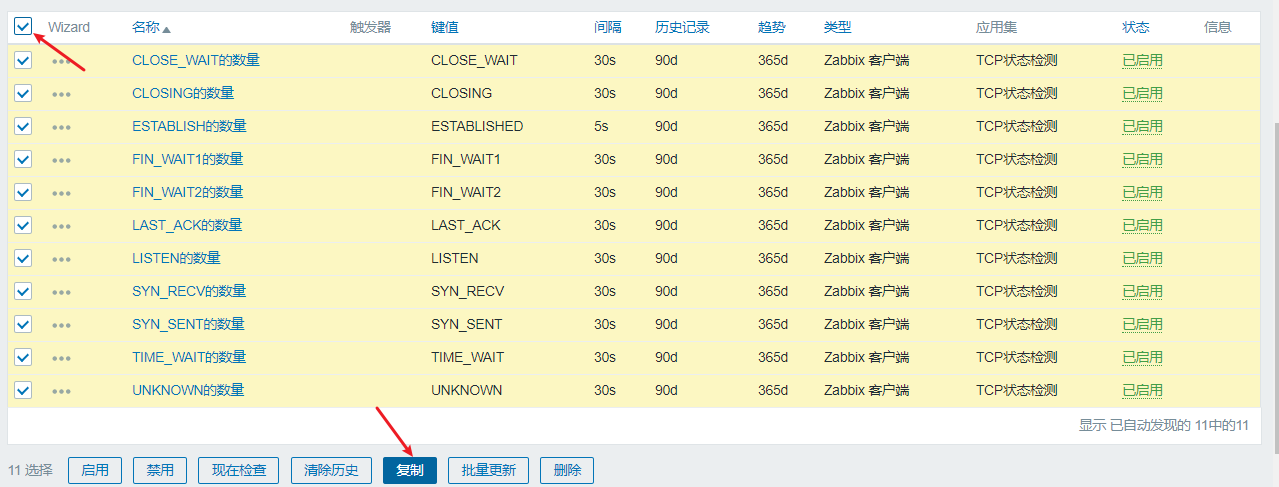Screen dimensions: 1279x487
Task: Toggle 已启用 status for ESTABLISH的数量
Action: pyautogui.click(x=1142, y=126)
